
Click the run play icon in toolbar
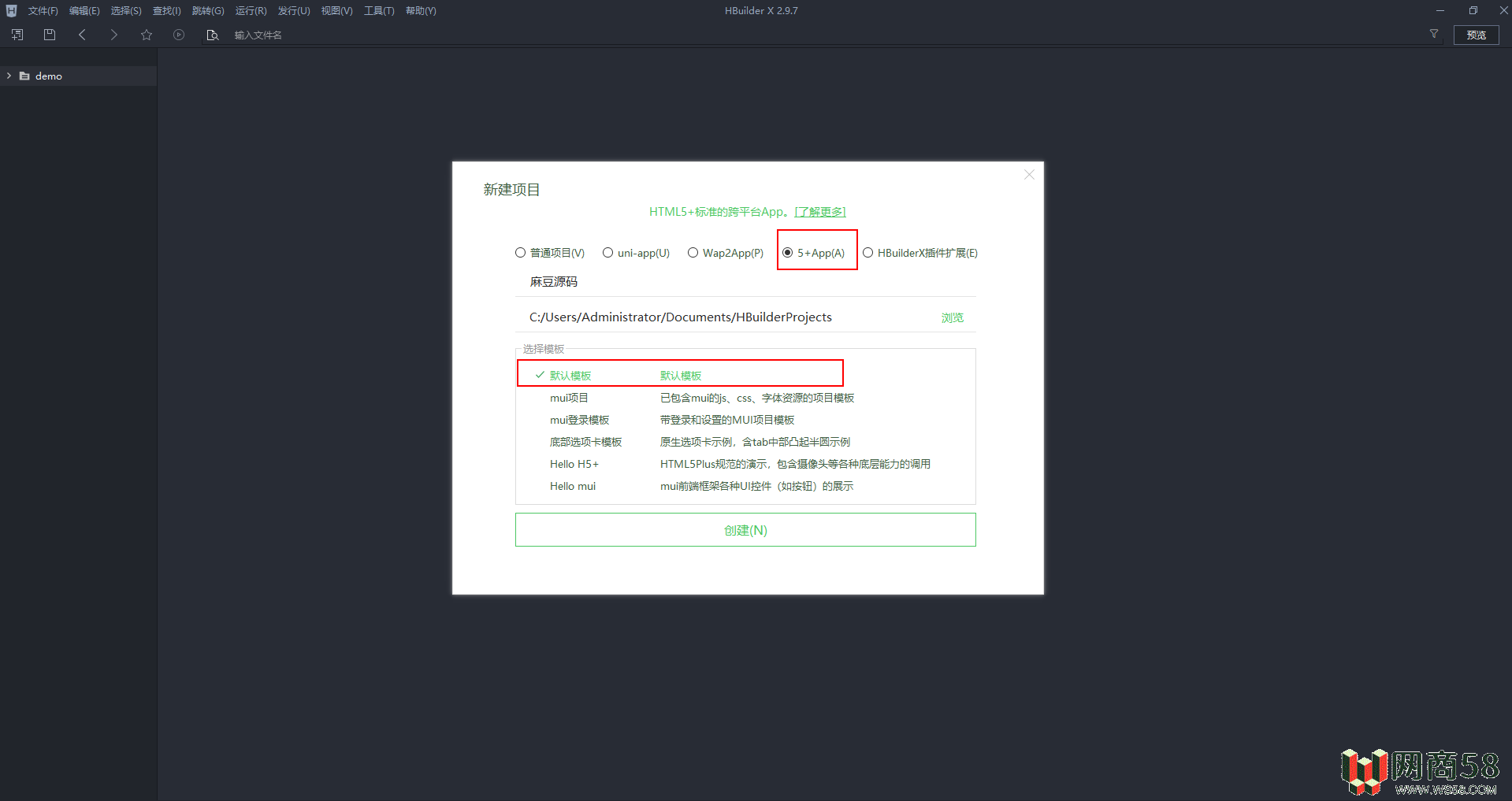[179, 35]
